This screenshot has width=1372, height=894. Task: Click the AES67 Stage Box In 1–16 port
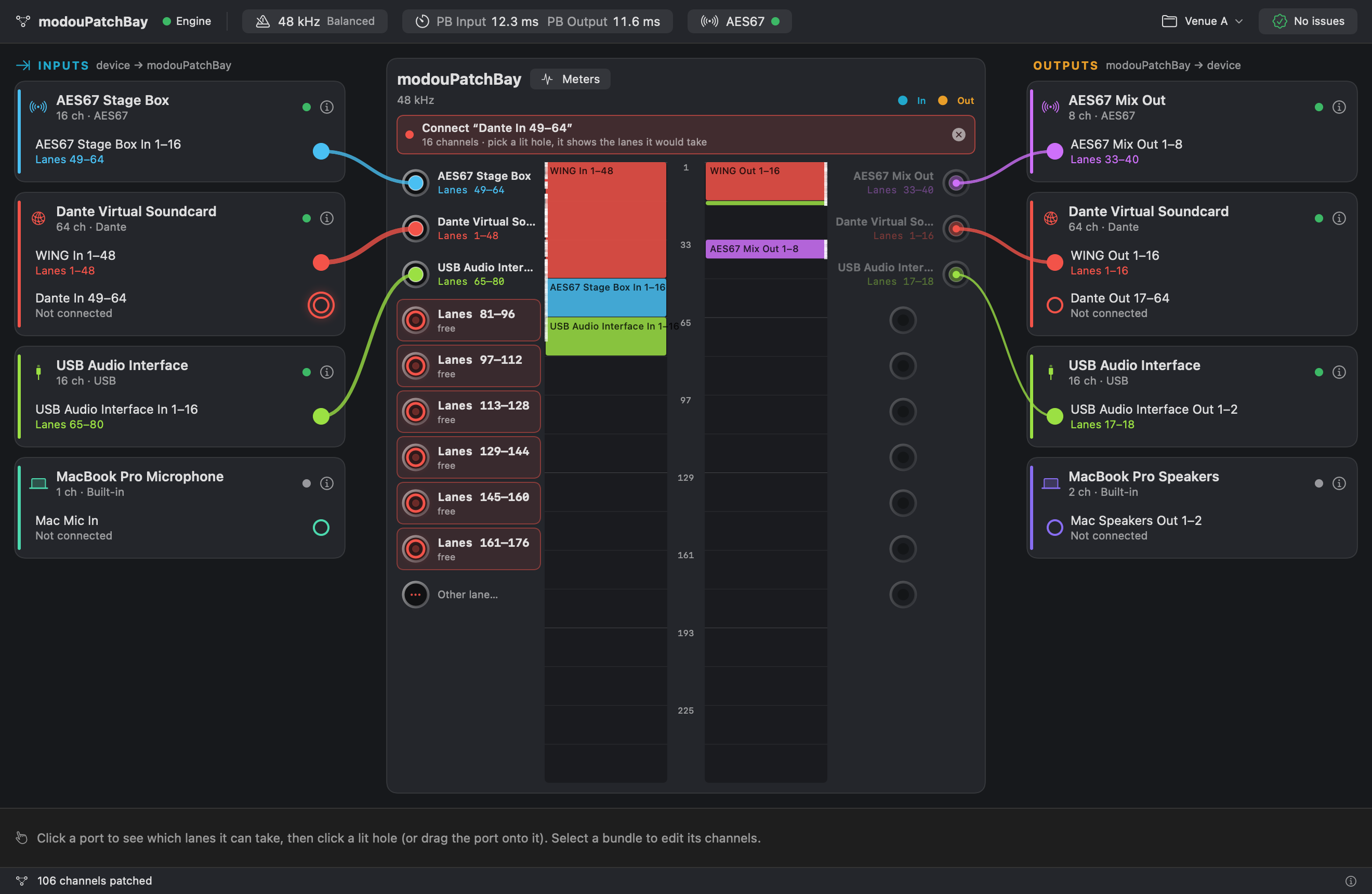(321, 151)
